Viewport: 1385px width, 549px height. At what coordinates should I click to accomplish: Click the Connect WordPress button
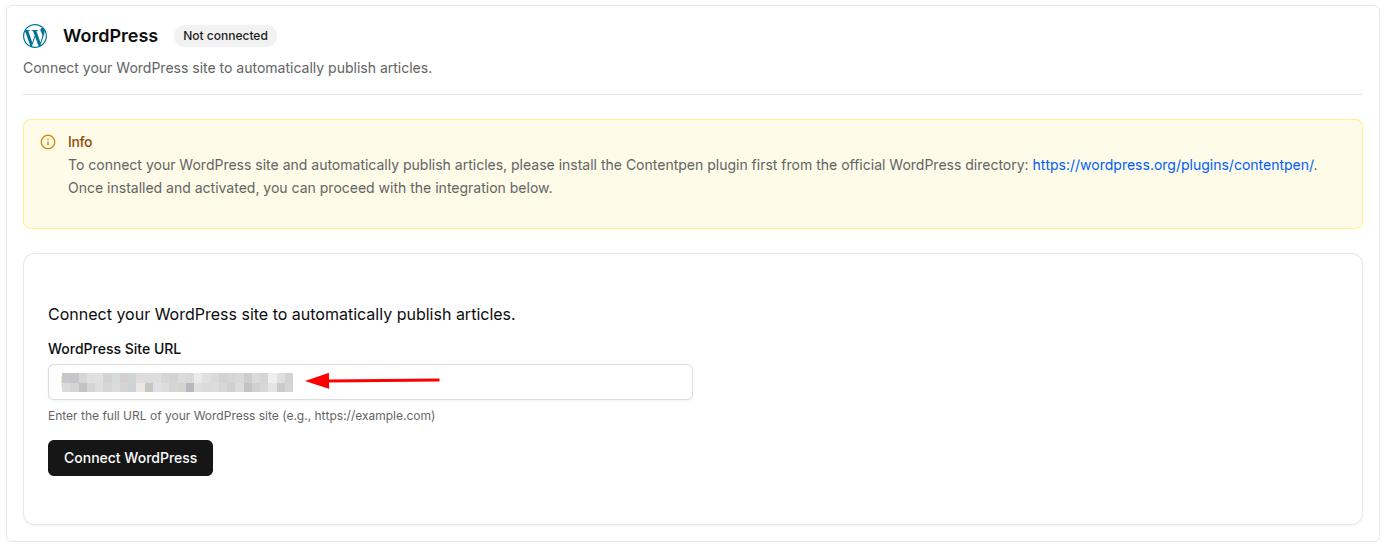[130, 458]
